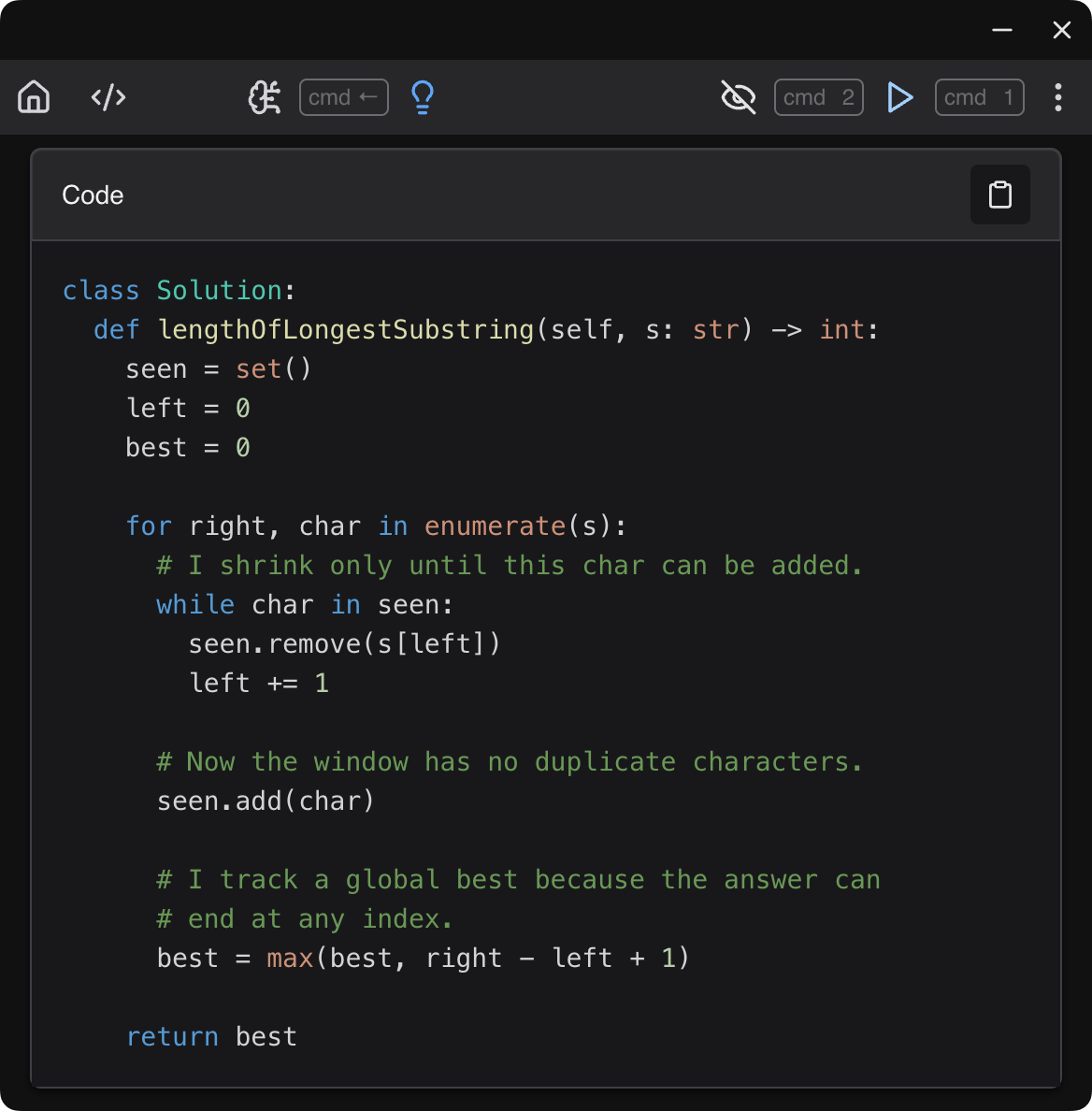Click the 'lengthOfLongestSubstring' function name

346,329
